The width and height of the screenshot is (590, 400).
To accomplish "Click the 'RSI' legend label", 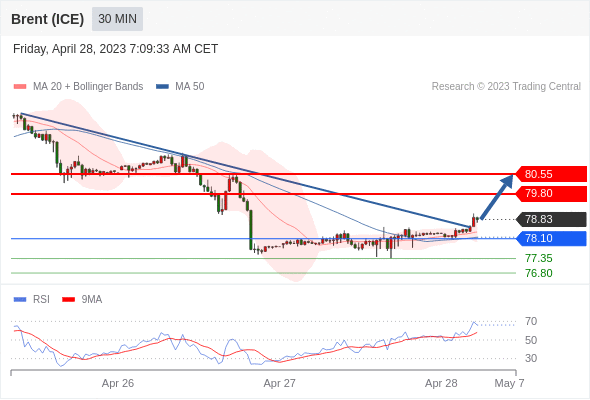I will coord(41,300).
